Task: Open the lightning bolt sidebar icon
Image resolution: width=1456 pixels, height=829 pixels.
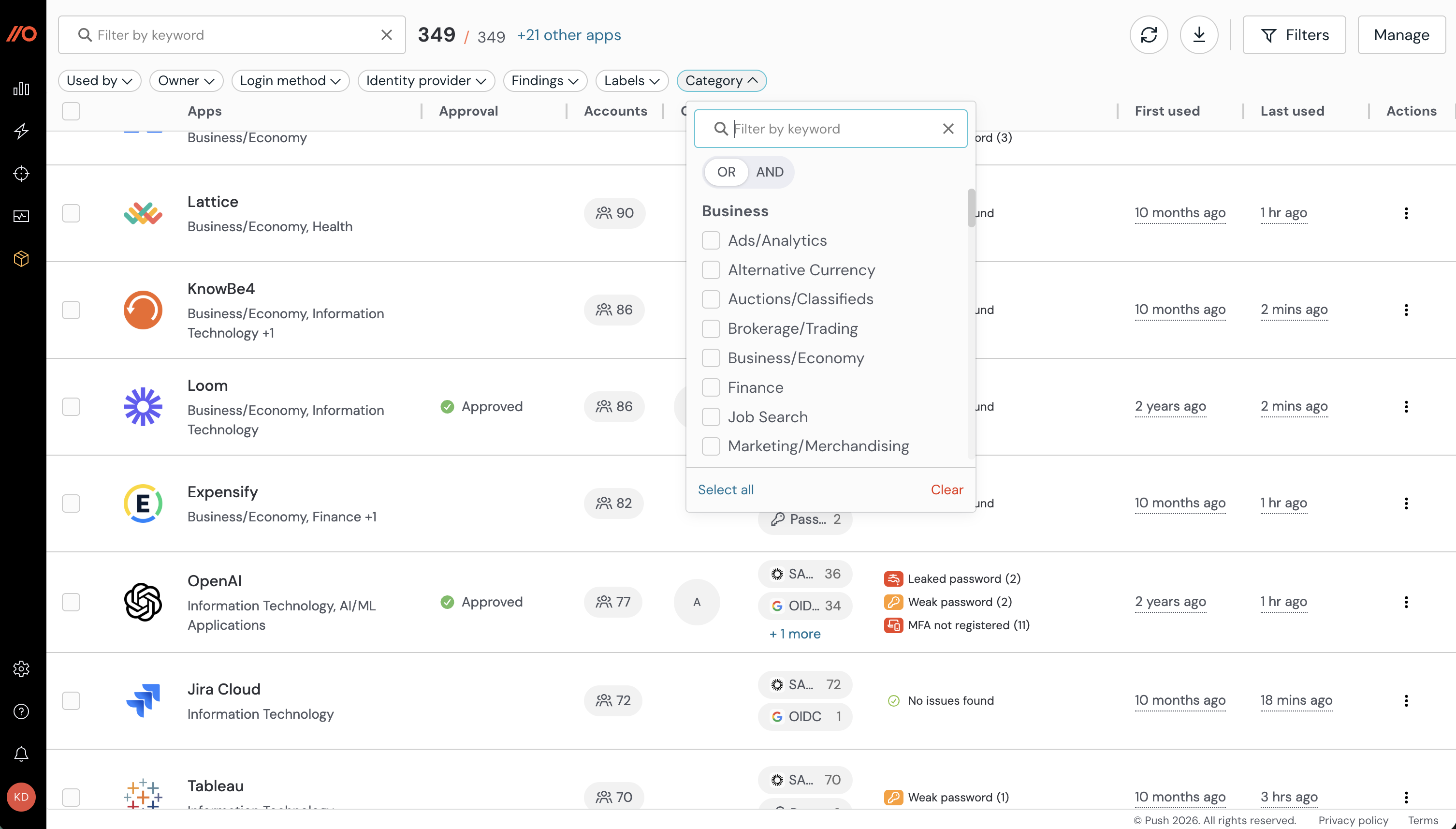Action: (21, 131)
